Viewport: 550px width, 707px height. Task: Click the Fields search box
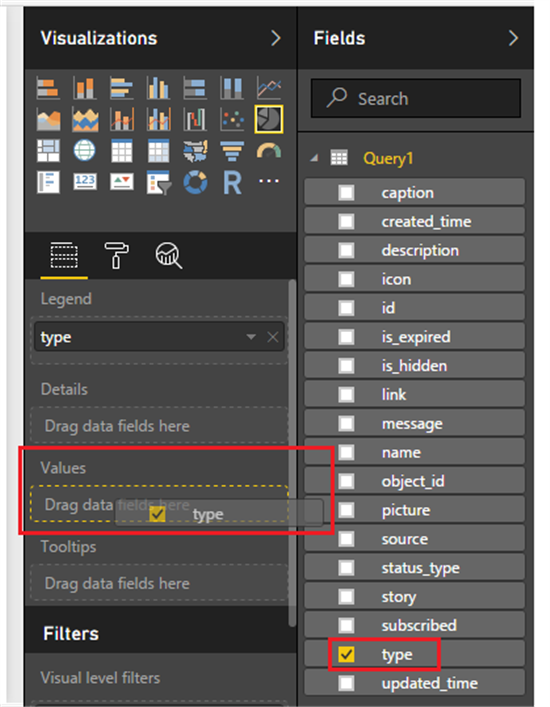416,98
